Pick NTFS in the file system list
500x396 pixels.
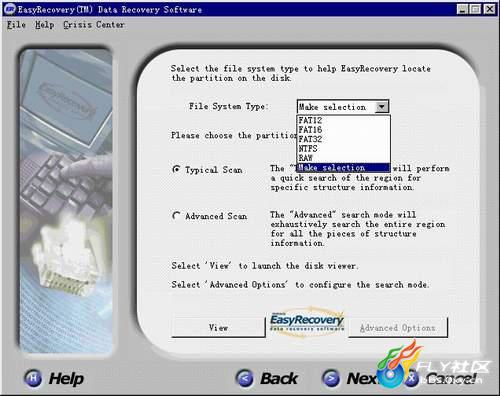[344, 148]
